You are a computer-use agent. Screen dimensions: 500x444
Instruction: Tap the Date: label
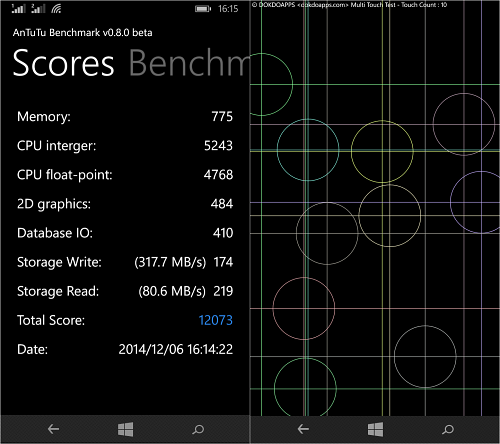coord(32,350)
